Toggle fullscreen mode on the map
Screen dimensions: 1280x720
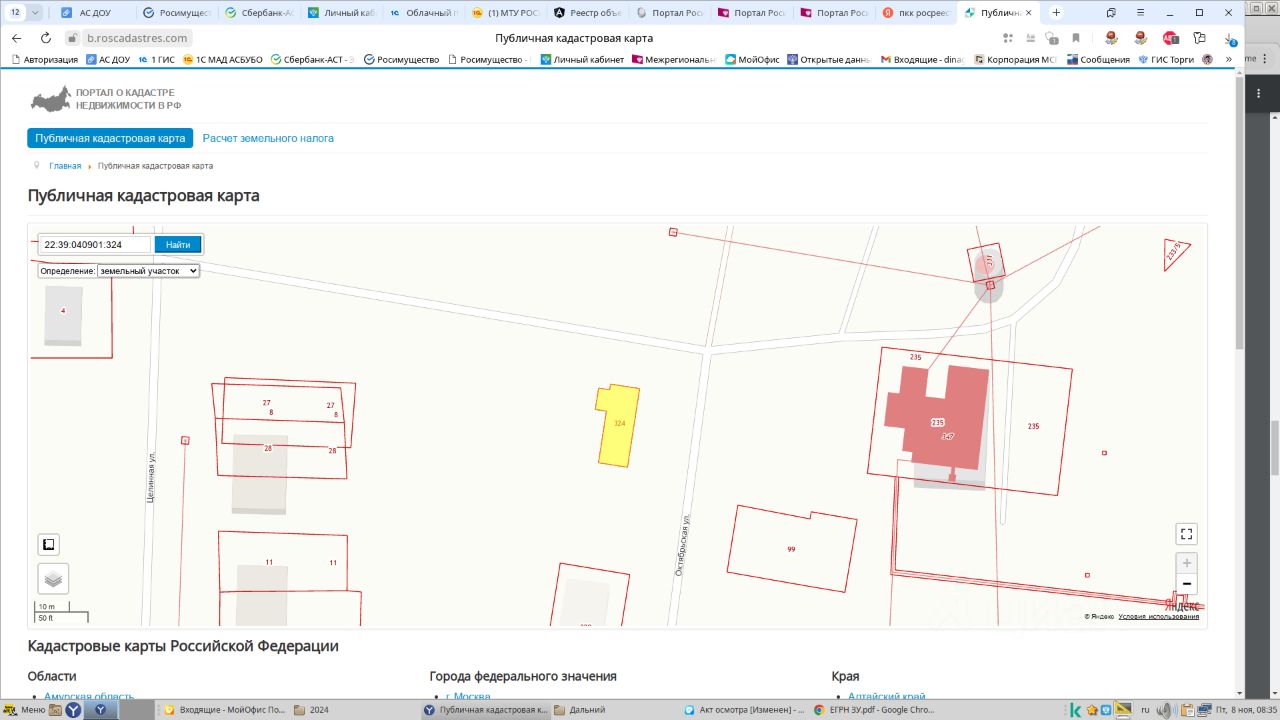[1186, 534]
